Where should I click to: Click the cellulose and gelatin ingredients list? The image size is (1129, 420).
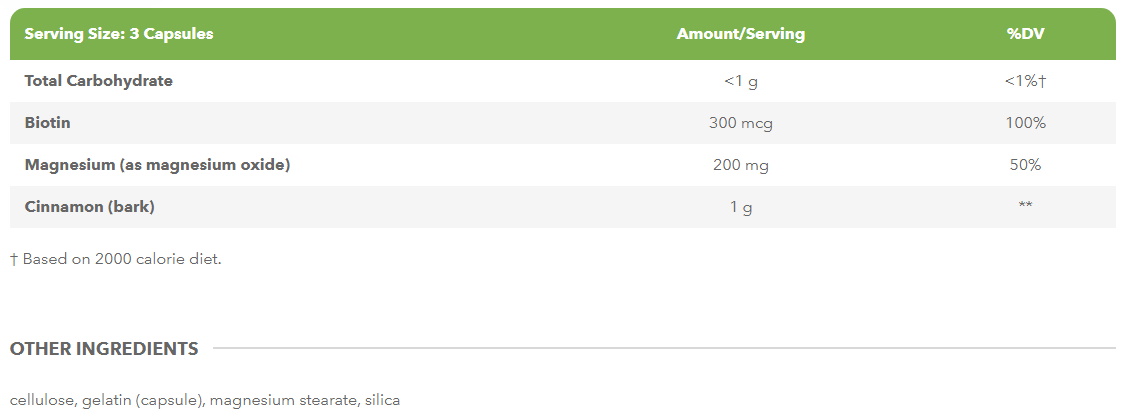[204, 400]
